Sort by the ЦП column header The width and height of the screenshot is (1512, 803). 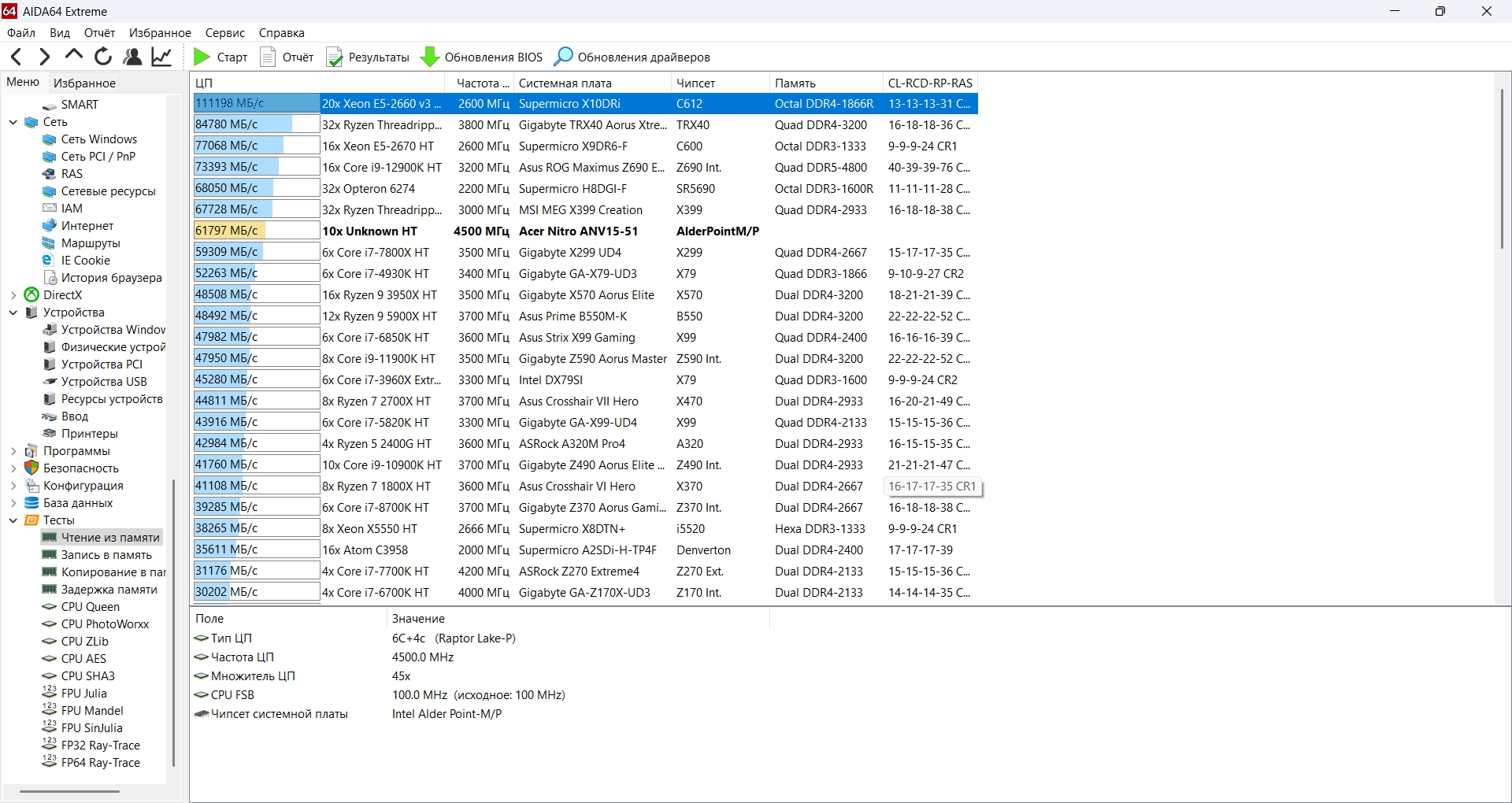click(x=319, y=83)
